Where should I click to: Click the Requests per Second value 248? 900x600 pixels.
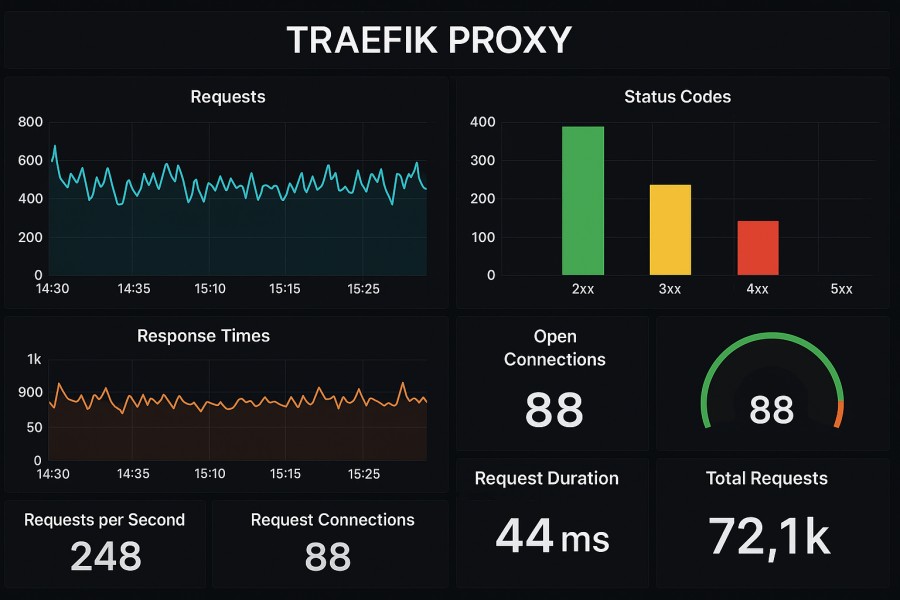pyautogui.click(x=104, y=558)
